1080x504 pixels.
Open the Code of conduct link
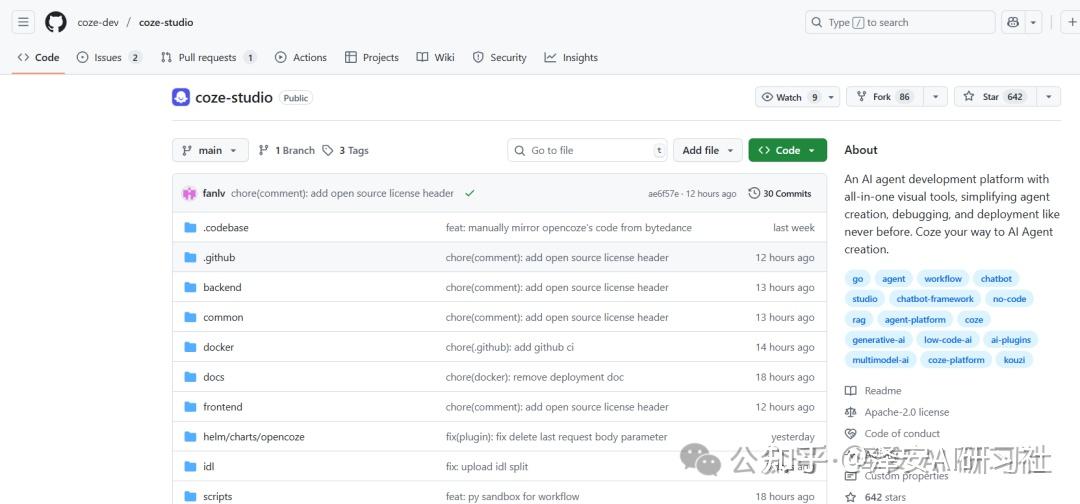click(893, 433)
